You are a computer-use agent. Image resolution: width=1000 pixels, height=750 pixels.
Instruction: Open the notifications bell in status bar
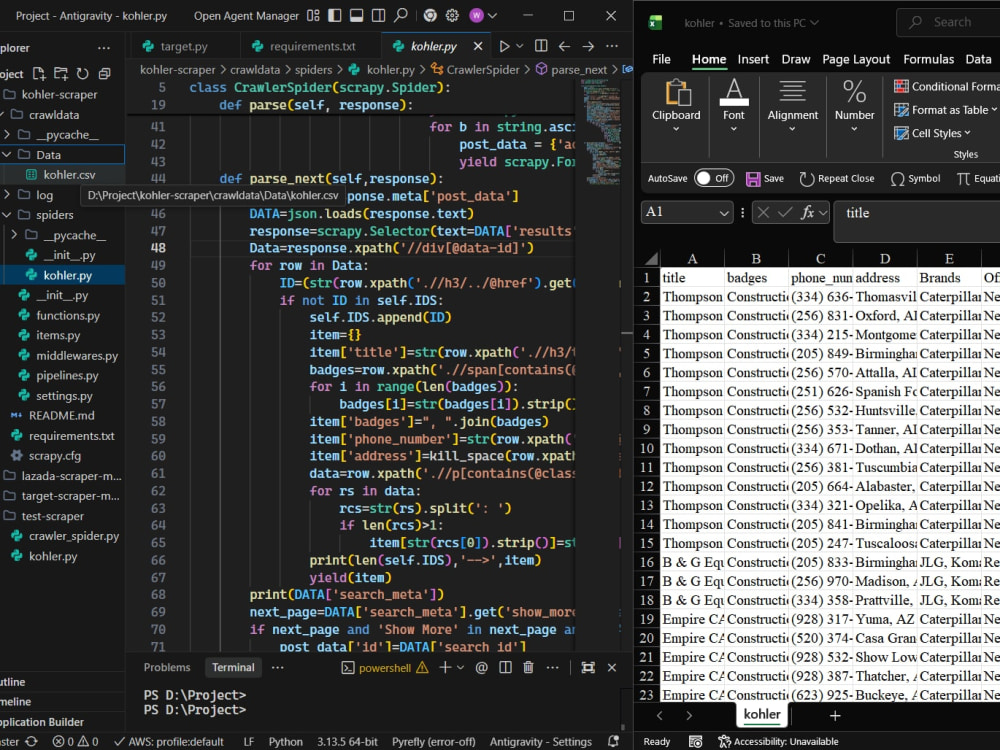[x=614, y=741]
